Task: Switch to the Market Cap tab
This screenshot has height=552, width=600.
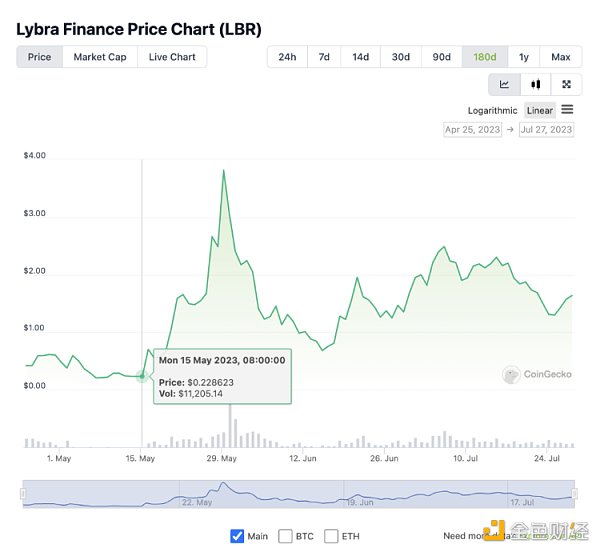Action: (100, 57)
